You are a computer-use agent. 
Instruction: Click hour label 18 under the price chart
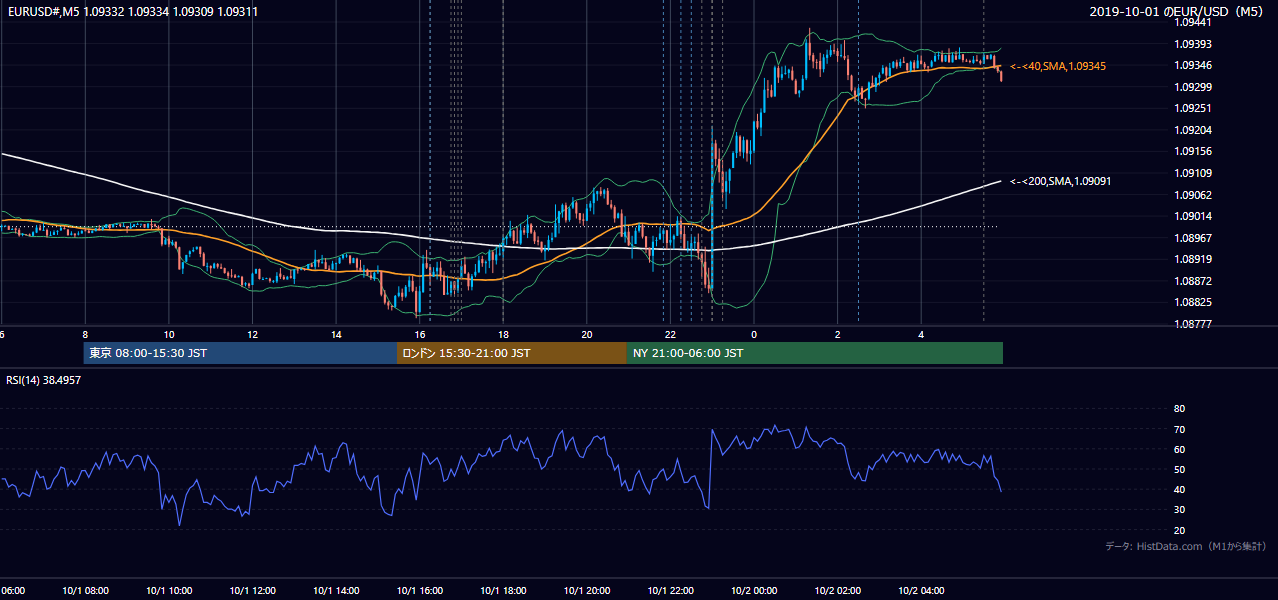[503, 335]
